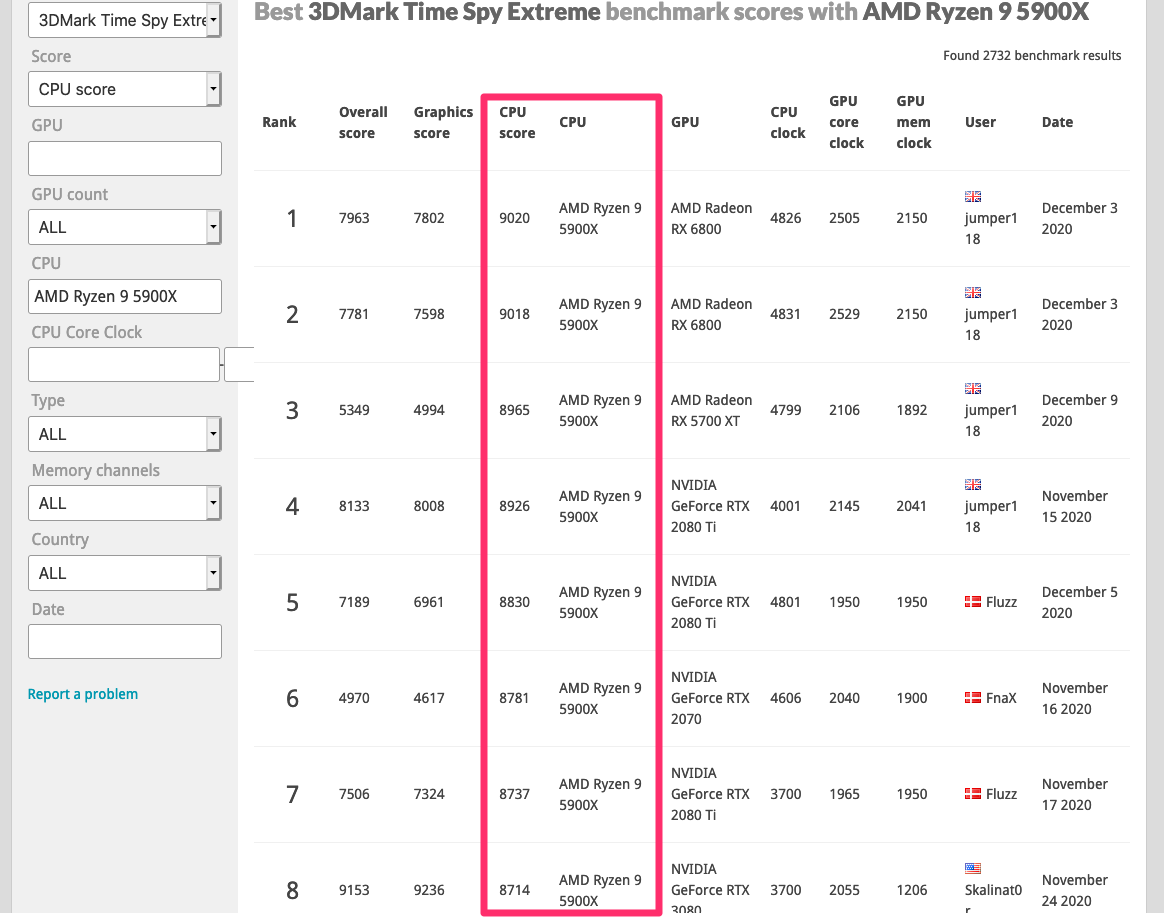Click the Rank column header

pyautogui.click(x=279, y=123)
